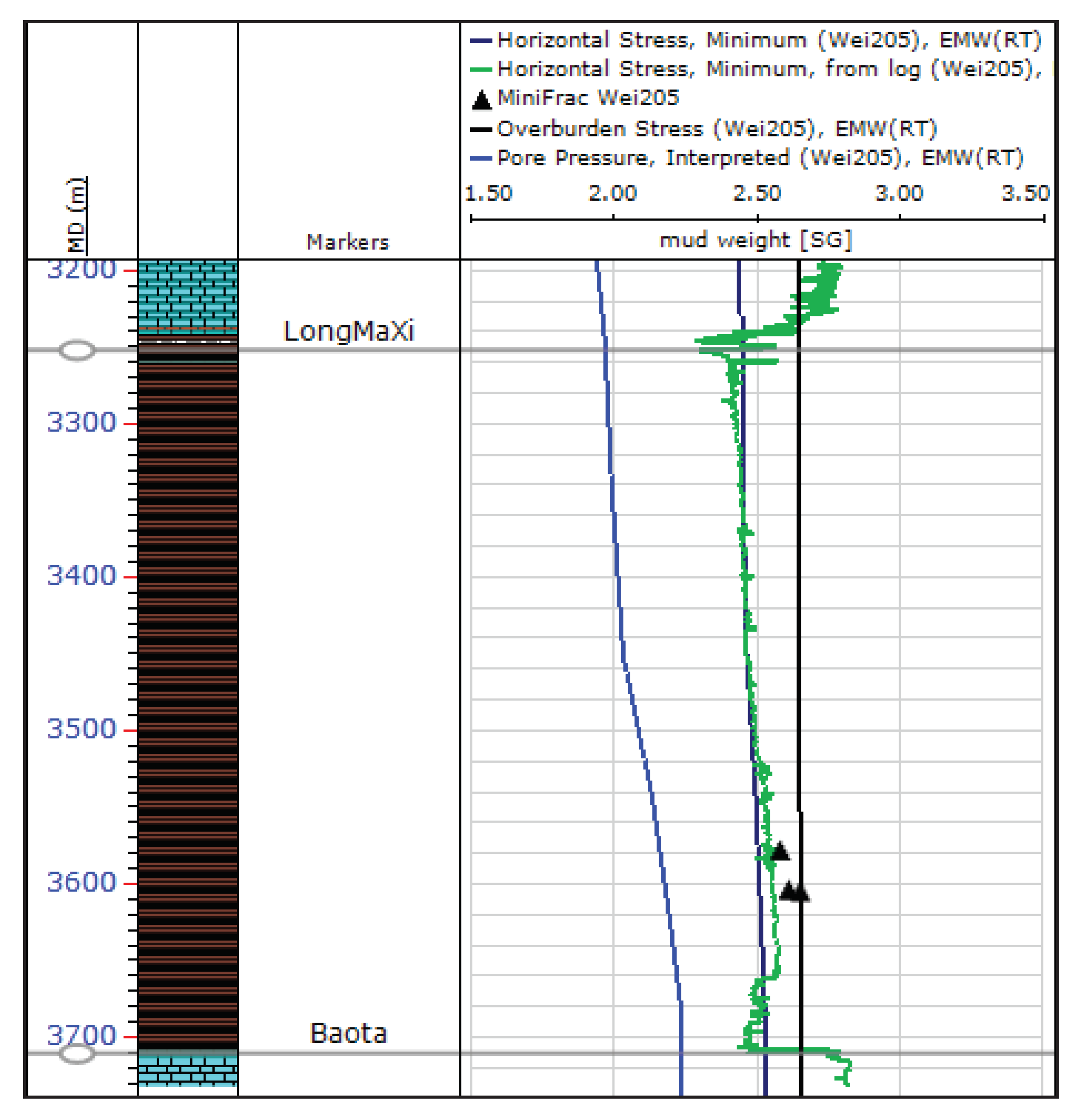Click the mud weight [SG] axis title
The width and height of the screenshot is (1077, 1120).
click(x=756, y=240)
